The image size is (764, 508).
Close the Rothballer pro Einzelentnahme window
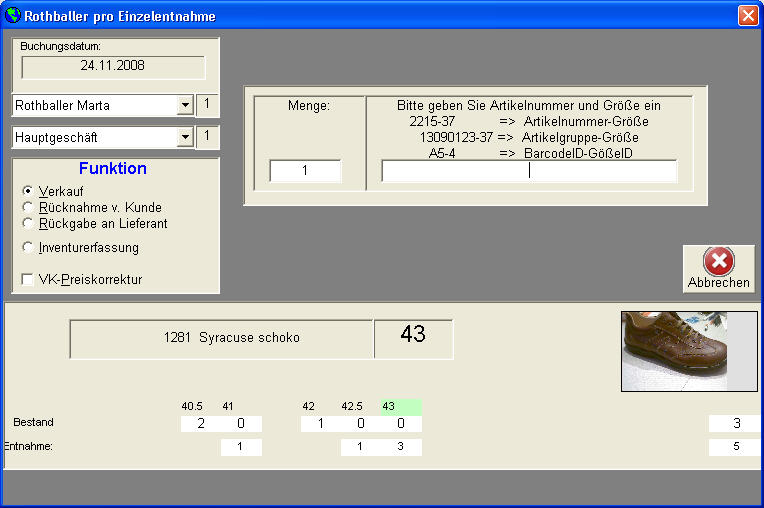pos(748,16)
